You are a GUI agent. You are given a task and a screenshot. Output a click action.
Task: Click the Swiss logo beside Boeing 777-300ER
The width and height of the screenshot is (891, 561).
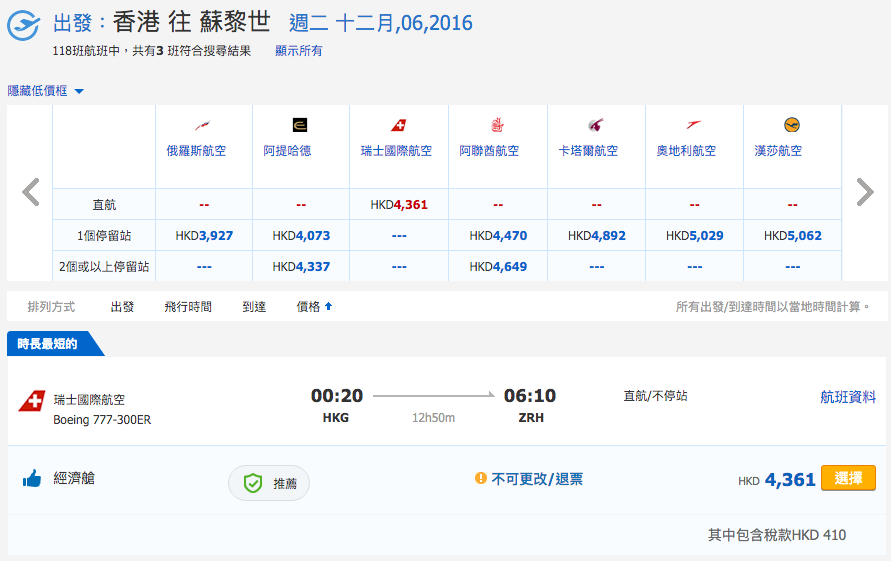pos(32,401)
